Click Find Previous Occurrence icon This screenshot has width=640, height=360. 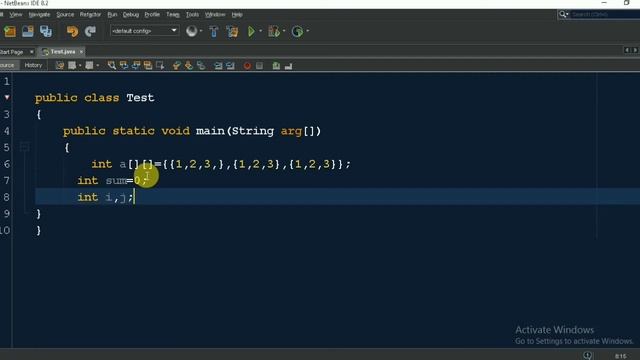pos(124,65)
